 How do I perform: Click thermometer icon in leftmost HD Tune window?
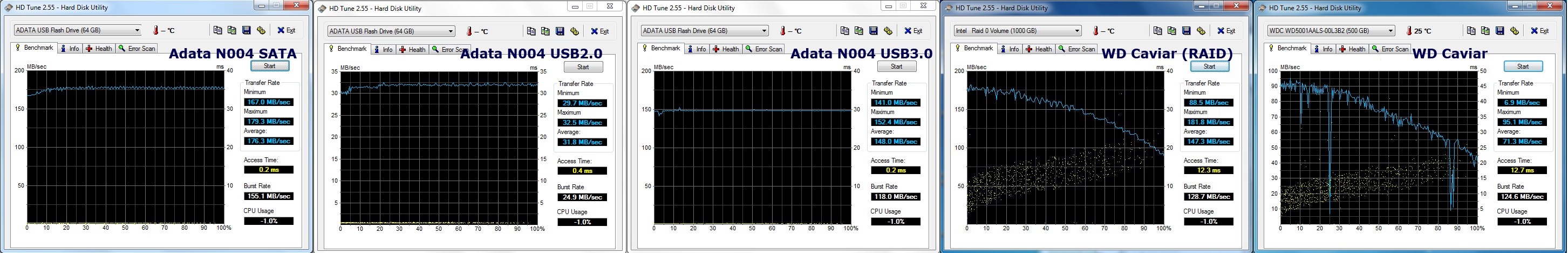pos(156,30)
